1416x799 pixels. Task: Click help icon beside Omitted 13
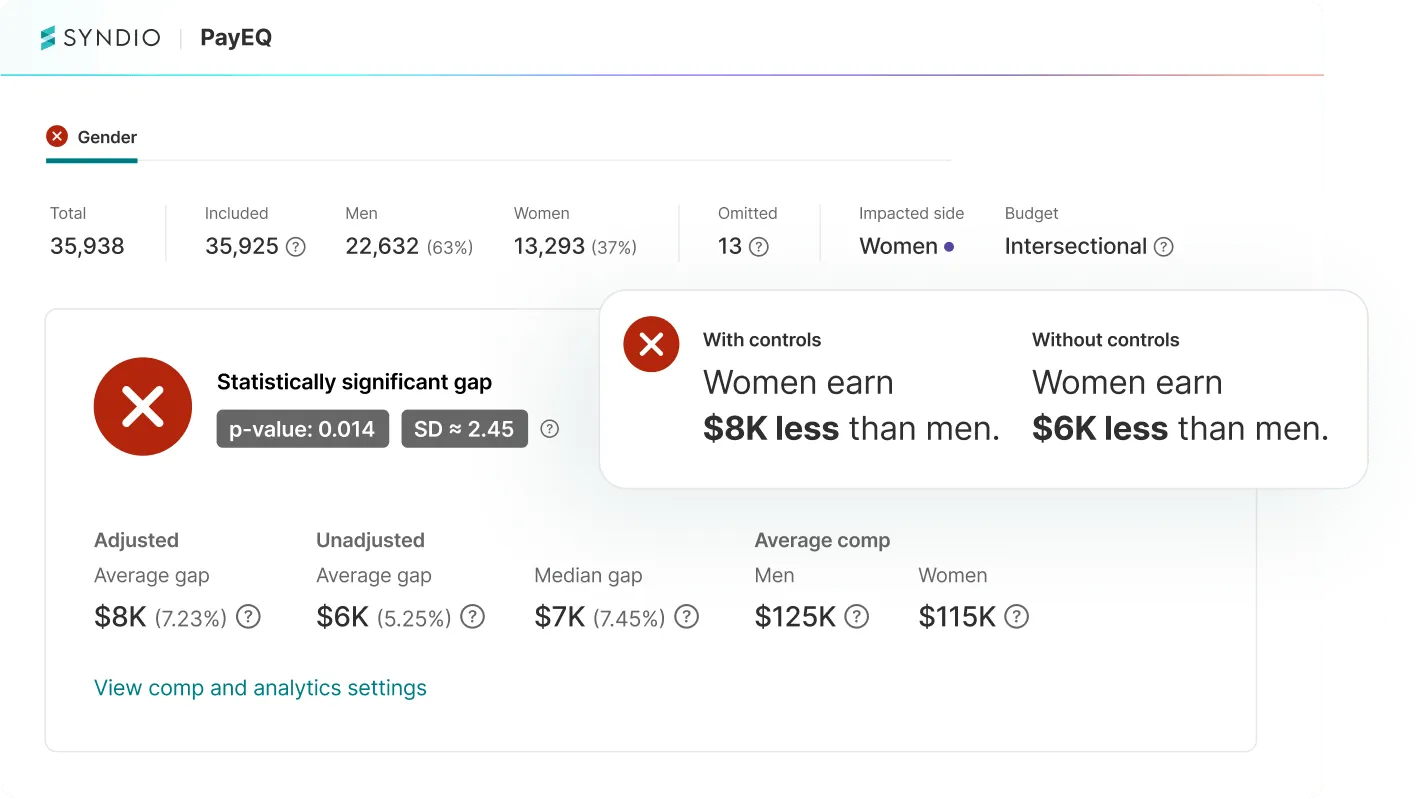(759, 247)
